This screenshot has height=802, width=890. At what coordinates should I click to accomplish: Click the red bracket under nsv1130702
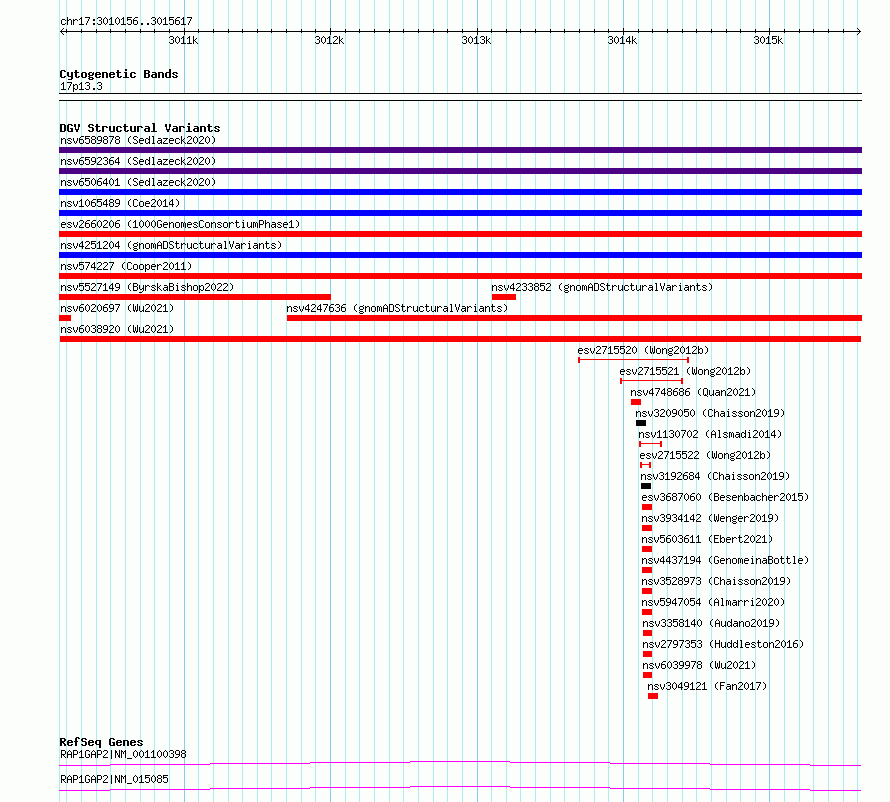[x=650, y=444]
